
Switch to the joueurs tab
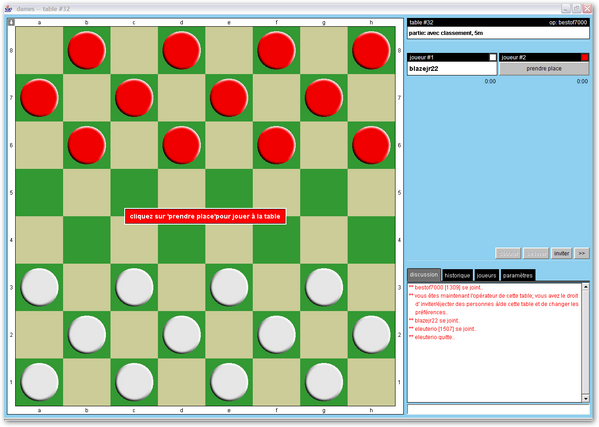click(486, 275)
